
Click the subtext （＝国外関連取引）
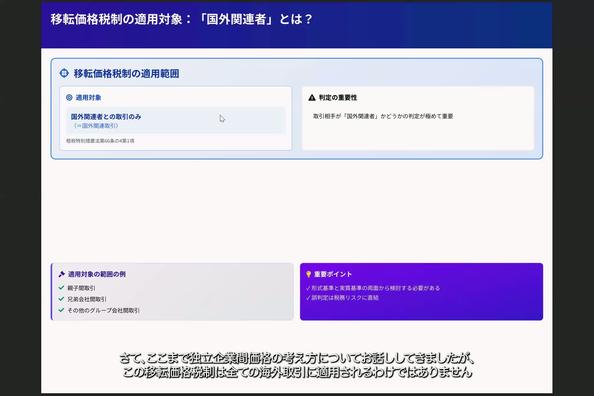(x=95, y=125)
